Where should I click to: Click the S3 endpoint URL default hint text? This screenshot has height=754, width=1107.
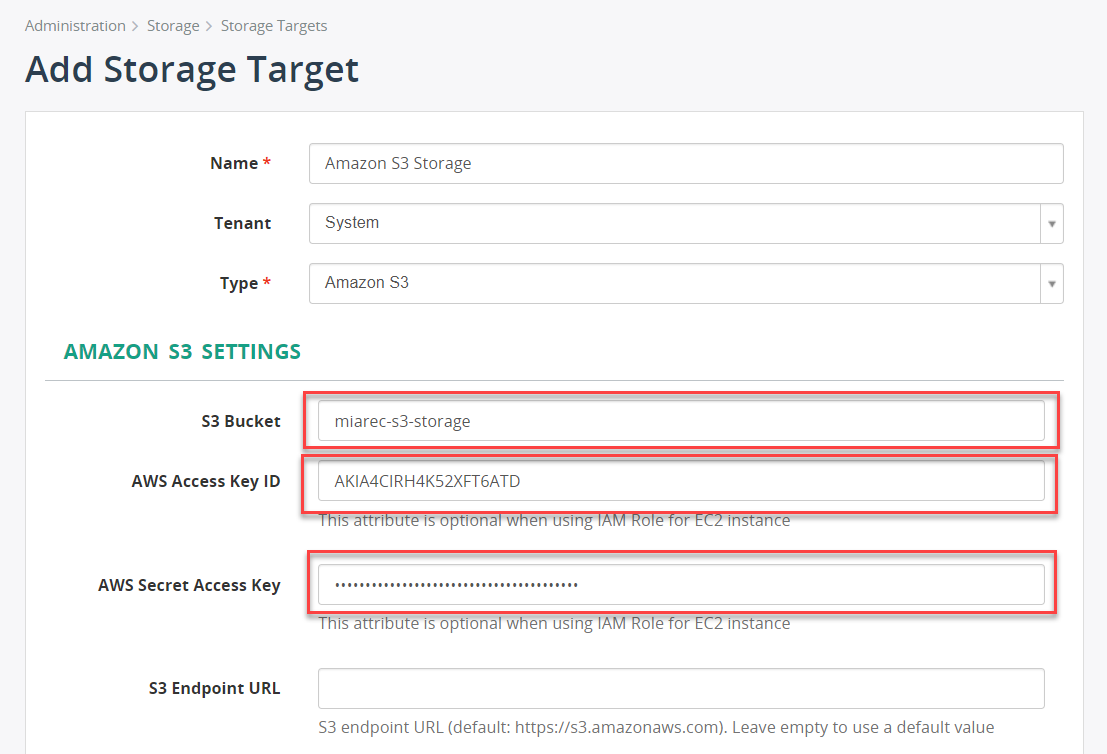(656, 727)
